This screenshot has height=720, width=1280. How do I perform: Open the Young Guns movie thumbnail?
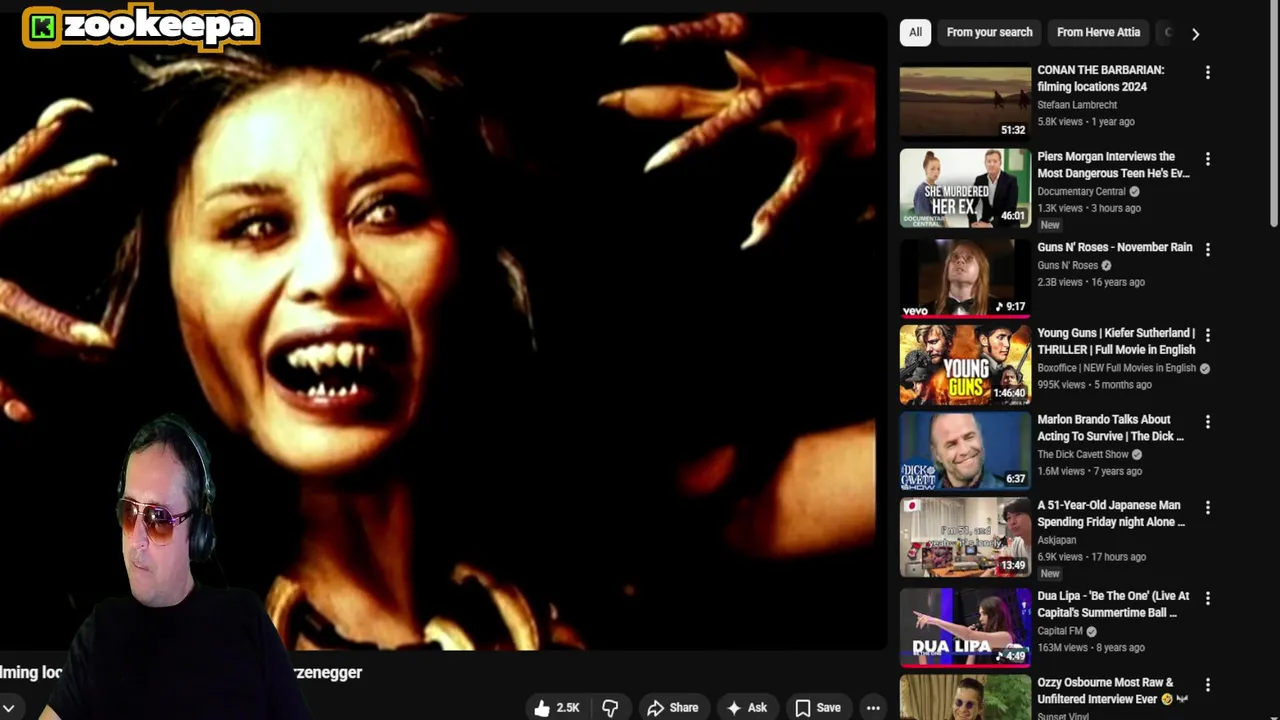(965, 365)
